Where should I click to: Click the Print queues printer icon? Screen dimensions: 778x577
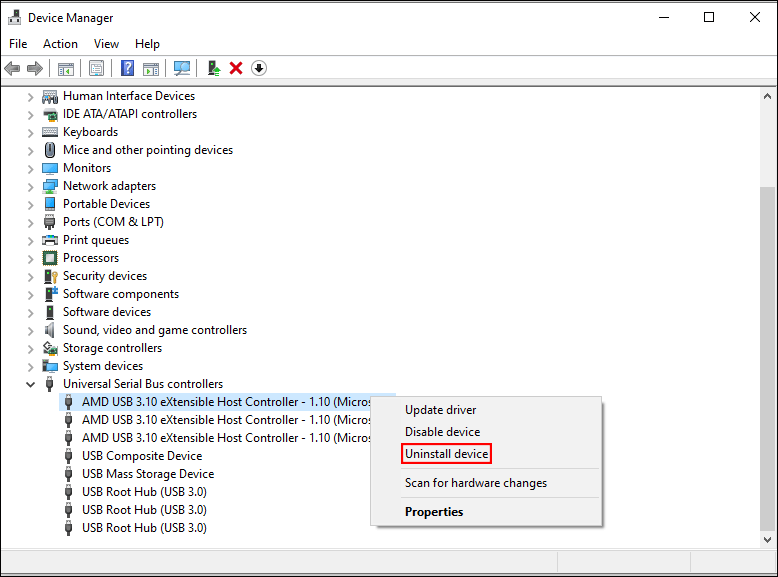coord(50,240)
